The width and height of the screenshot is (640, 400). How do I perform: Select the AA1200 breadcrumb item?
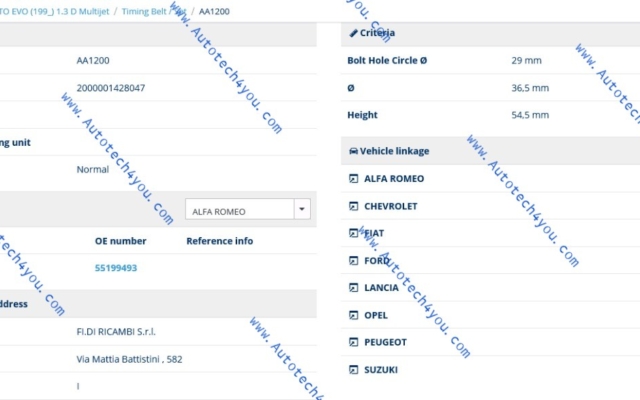pyautogui.click(x=213, y=10)
